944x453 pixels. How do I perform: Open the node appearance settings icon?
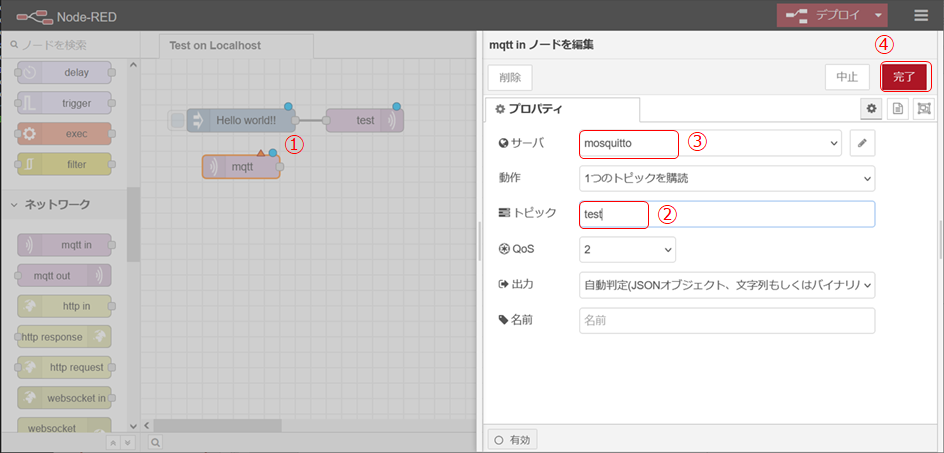pyautogui.click(x=923, y=109)
